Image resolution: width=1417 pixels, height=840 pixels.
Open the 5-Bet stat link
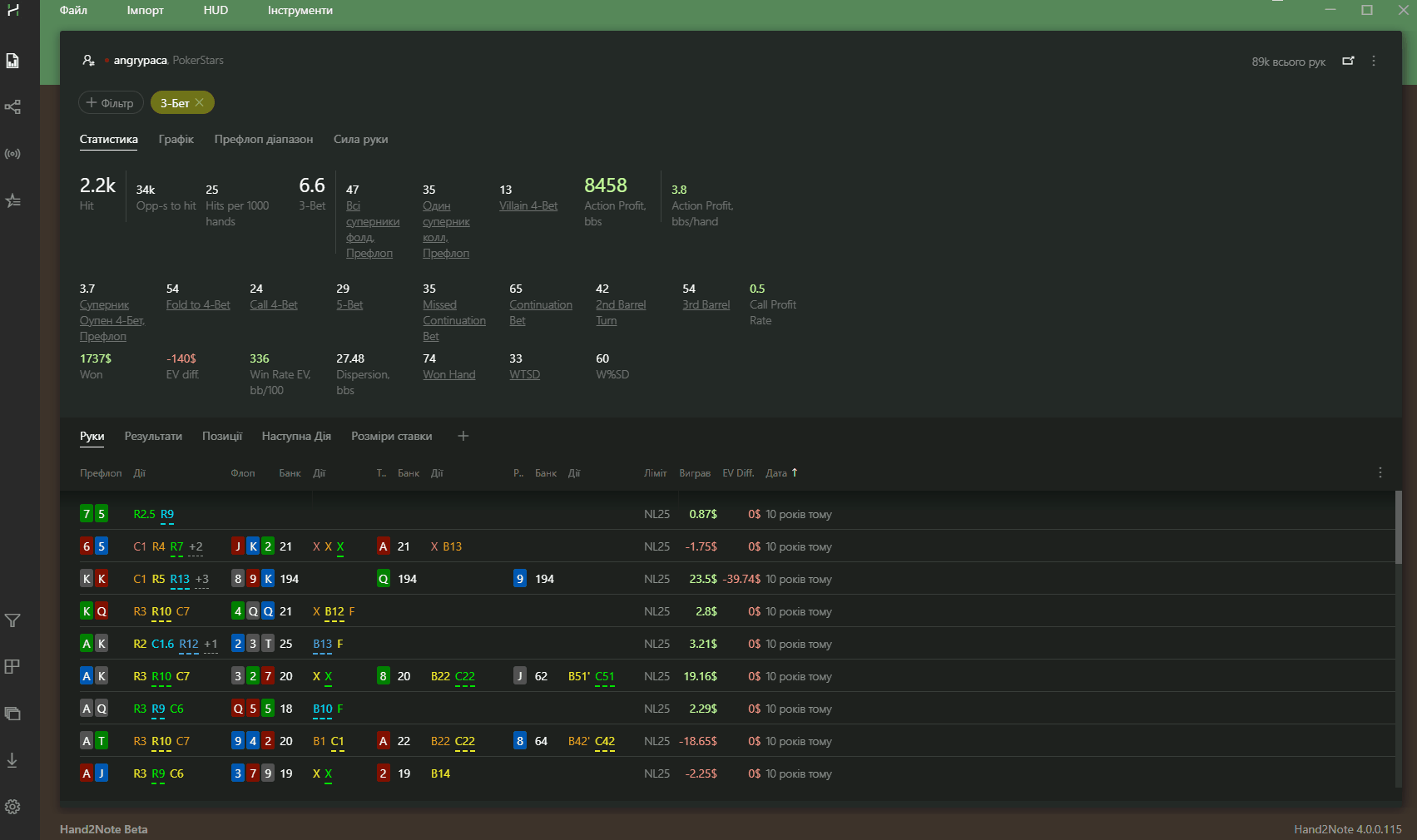pyautogui.click(x=349, y=304)
